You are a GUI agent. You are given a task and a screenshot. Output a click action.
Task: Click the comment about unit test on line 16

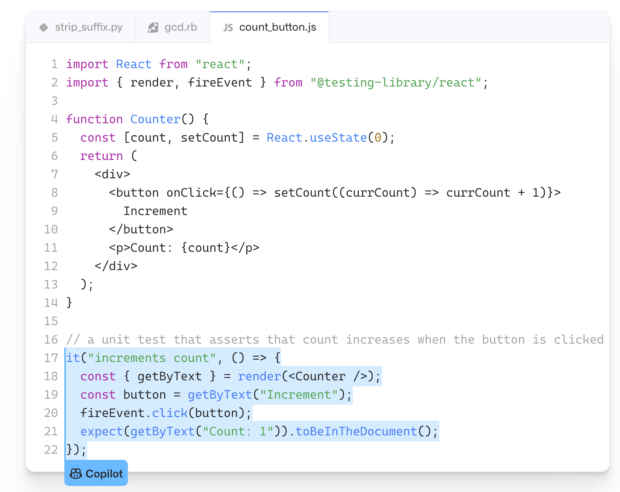[335, 339]
